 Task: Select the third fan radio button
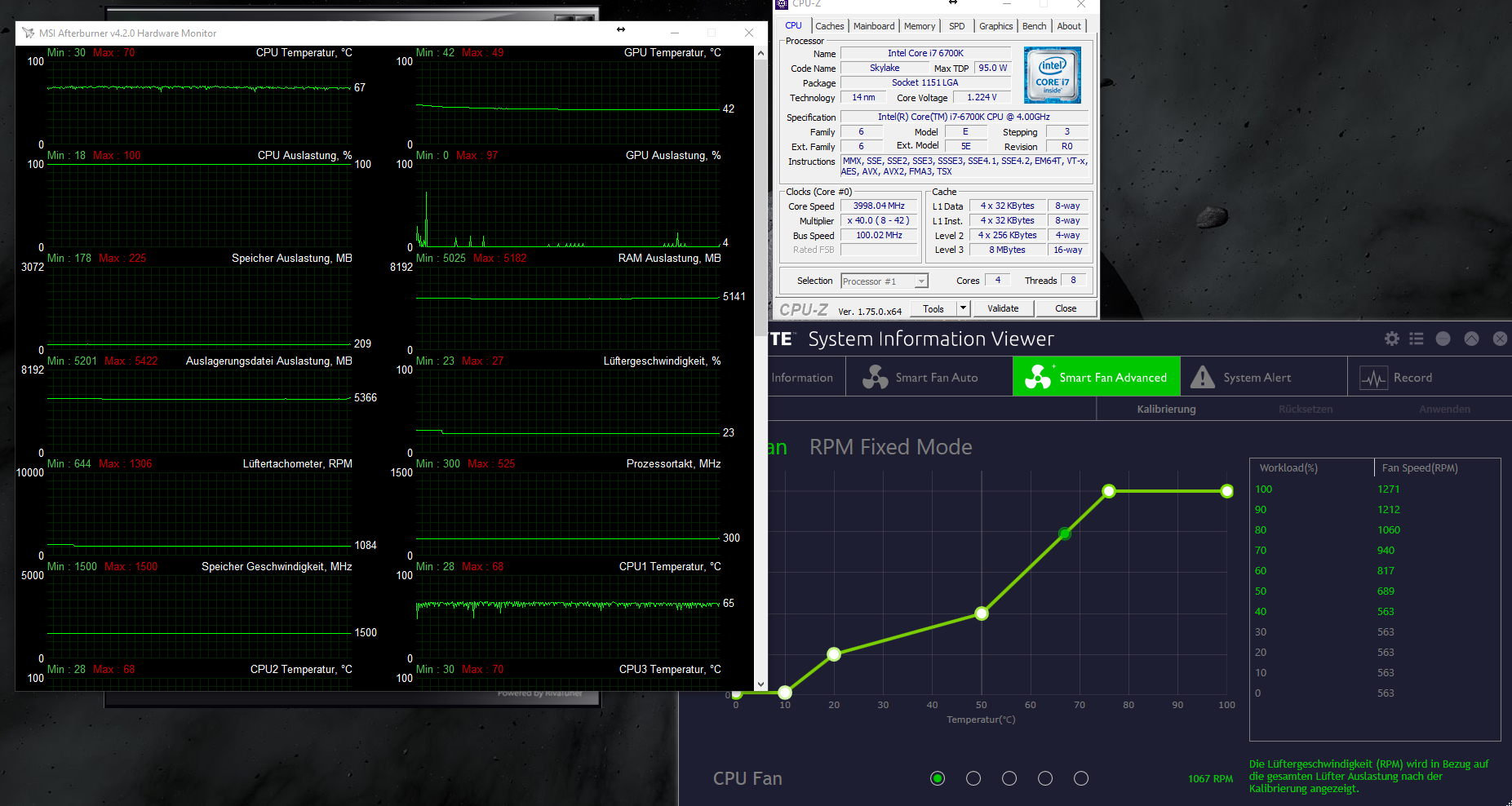pos(1009,778)
